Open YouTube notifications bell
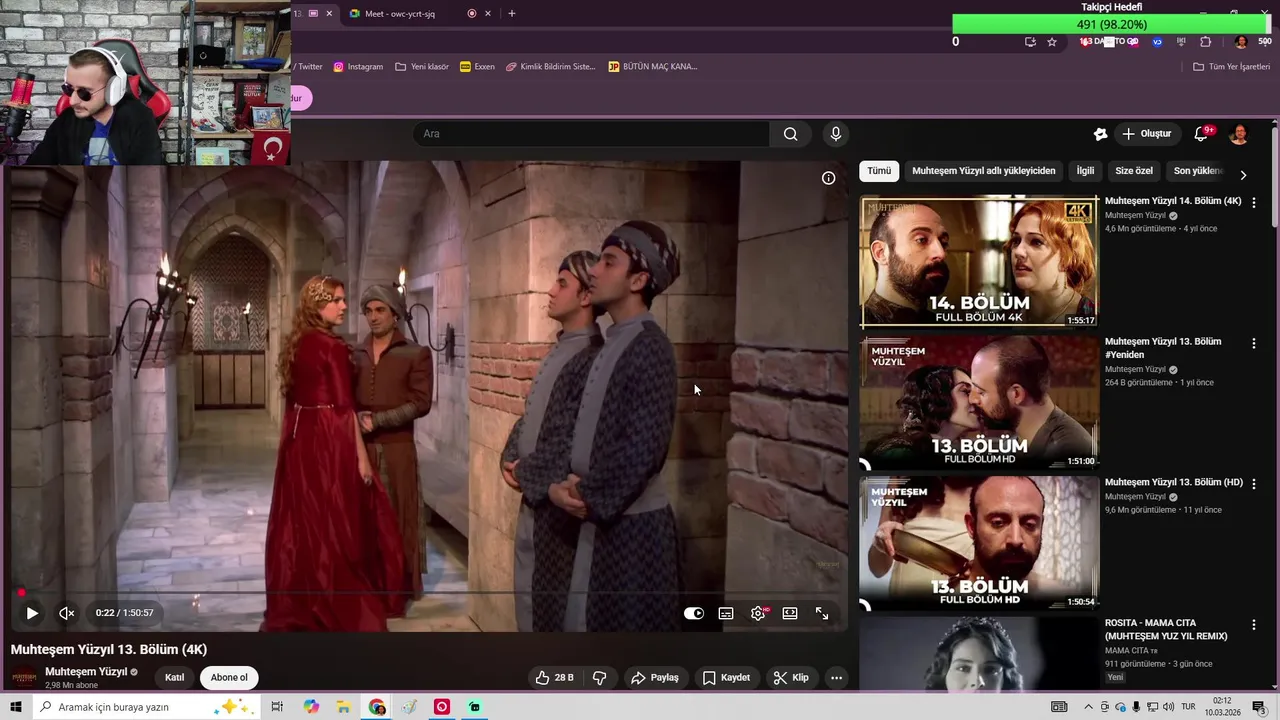This screenshot has height=720, width=1280. pos(1201,134)
